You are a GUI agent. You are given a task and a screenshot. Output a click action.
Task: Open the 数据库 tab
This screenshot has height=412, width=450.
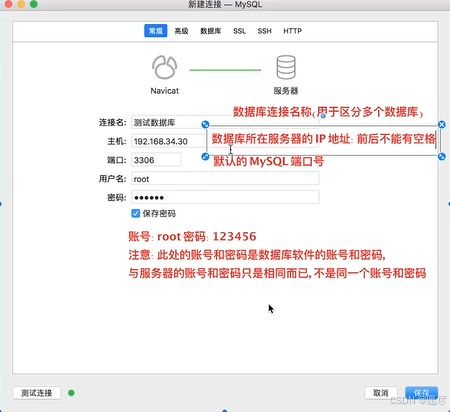pos(210,31)
